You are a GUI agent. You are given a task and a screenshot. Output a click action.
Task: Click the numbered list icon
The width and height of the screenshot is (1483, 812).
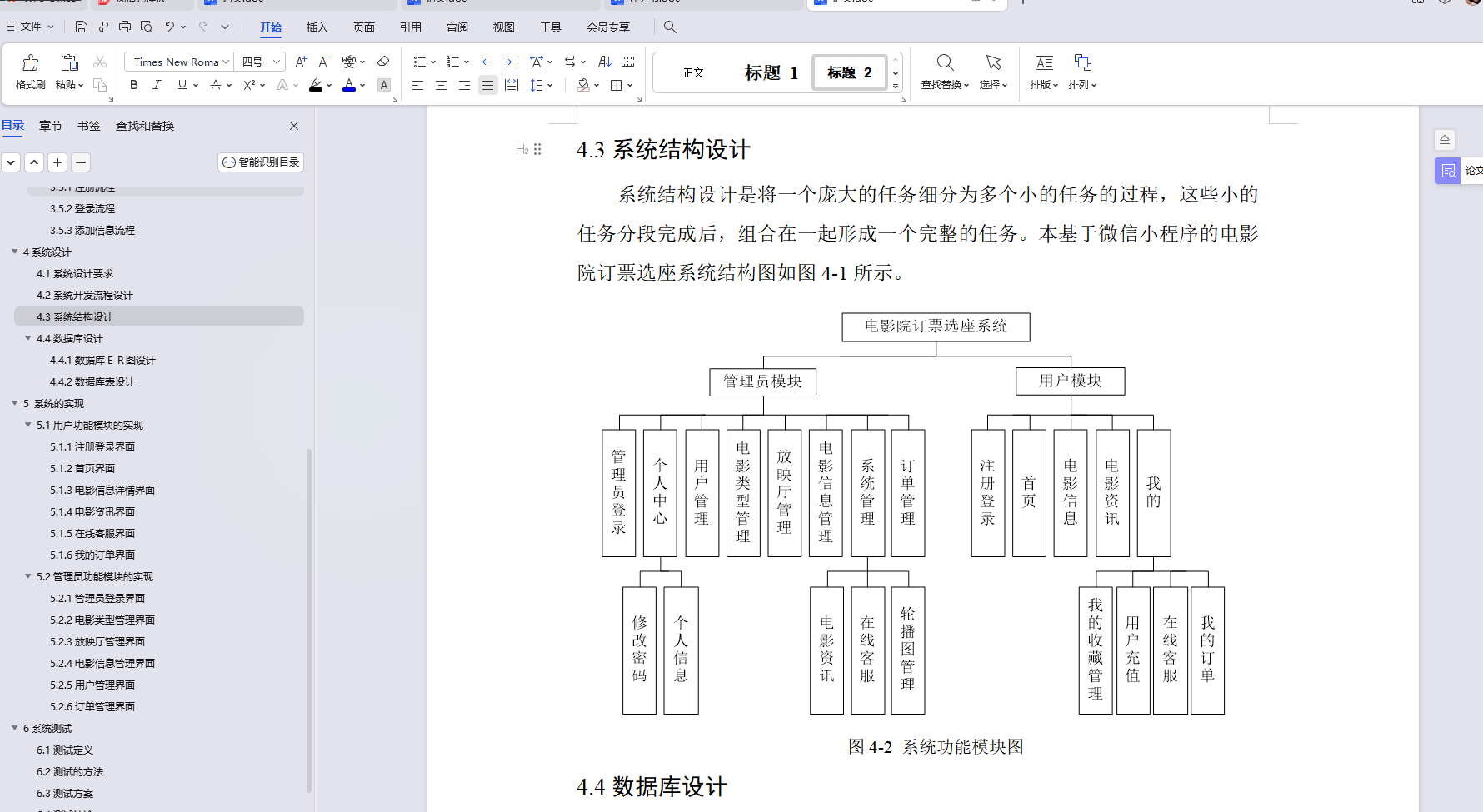click(453, 62)
